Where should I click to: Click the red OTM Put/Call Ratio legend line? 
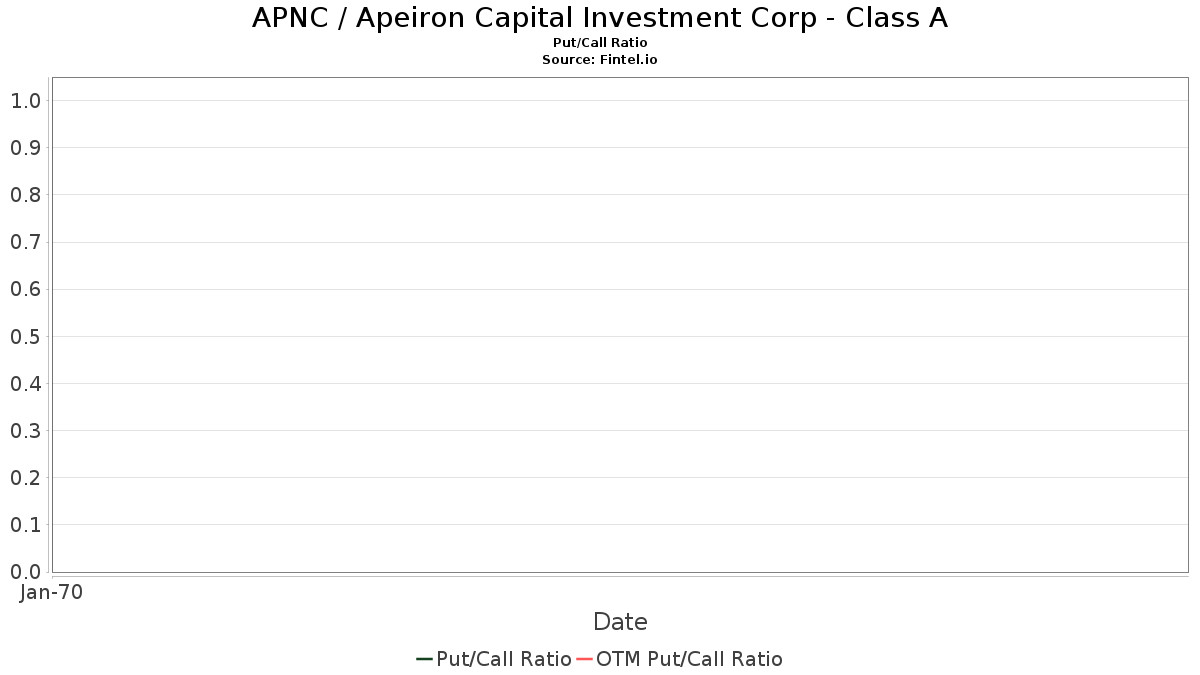point(585,659)
